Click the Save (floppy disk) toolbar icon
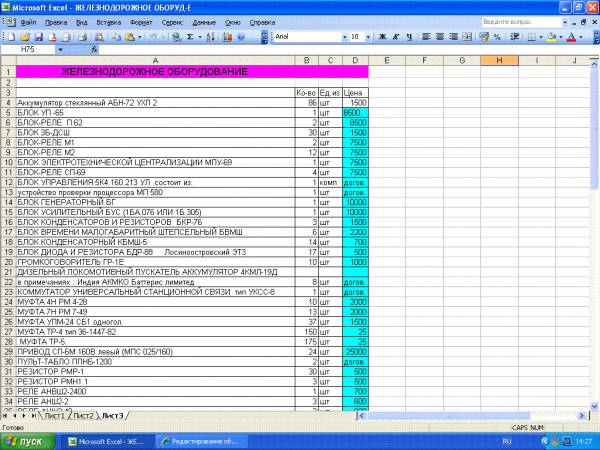600x450 pixels. tap(36, 36)
